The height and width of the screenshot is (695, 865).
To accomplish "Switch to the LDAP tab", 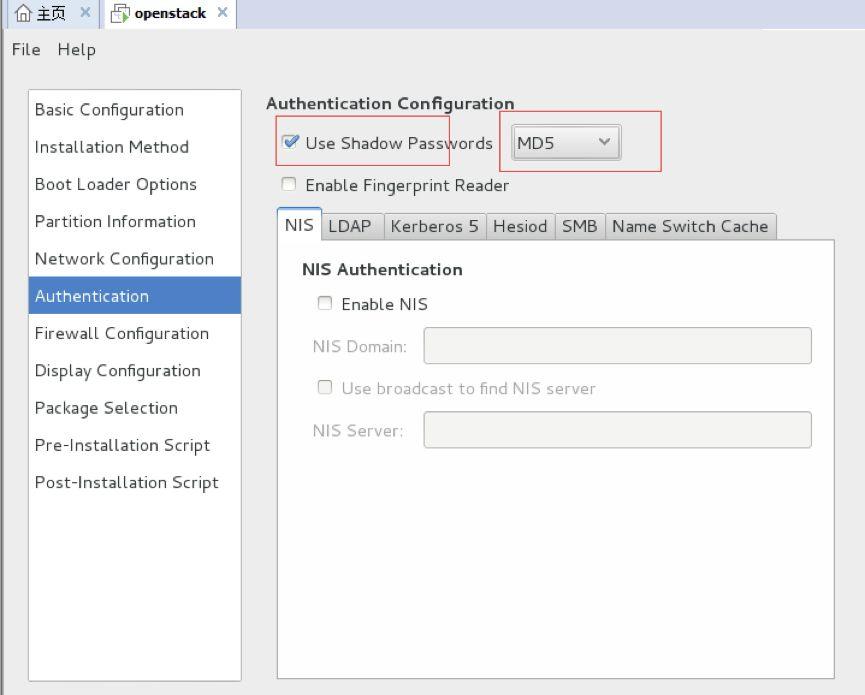I will (x=349, y=226).
